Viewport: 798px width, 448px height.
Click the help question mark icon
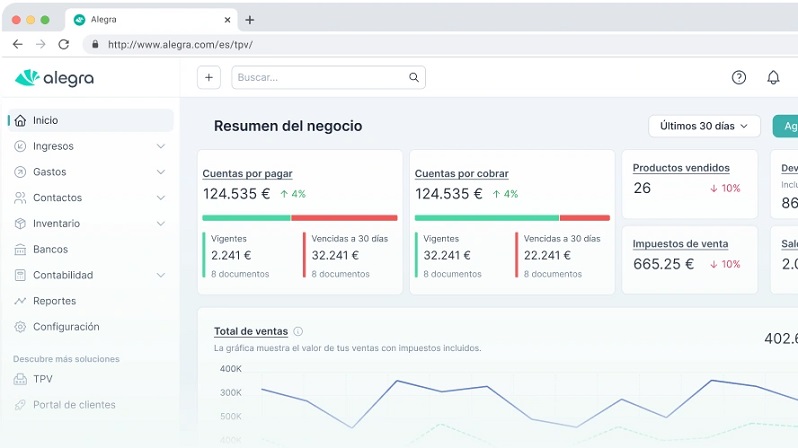click(x=739, y=78)
